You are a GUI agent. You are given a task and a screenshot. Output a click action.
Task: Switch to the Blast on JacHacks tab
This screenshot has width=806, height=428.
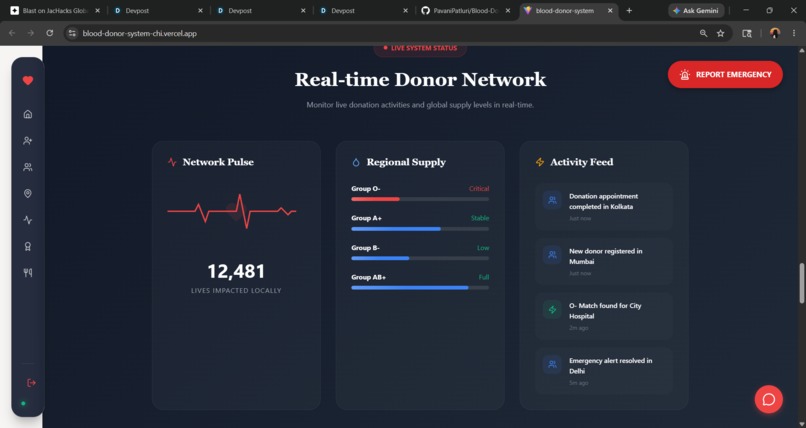56,10
